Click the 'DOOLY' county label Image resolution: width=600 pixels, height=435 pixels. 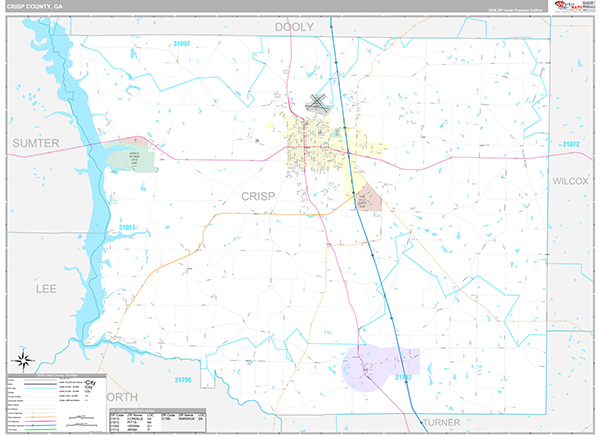[x=294, y=27]
